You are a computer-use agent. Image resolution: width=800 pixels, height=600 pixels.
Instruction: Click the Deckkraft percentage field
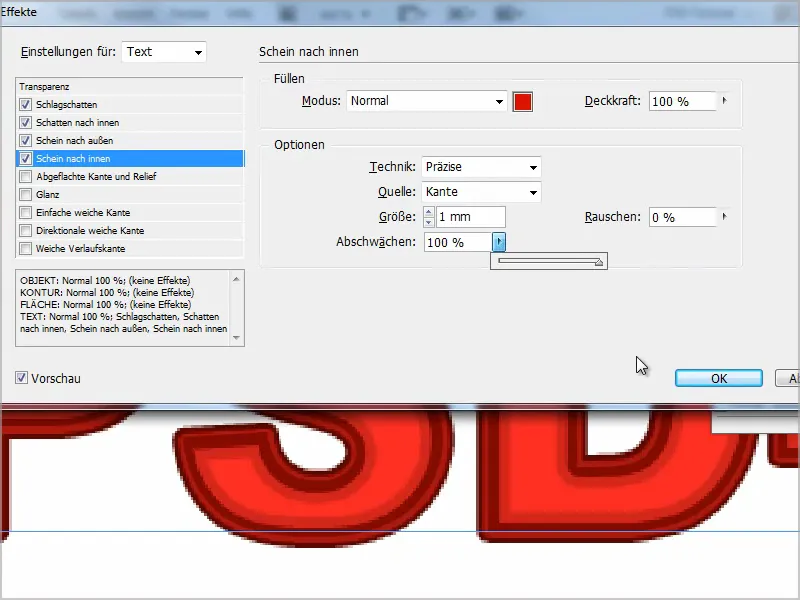[683, 101]
